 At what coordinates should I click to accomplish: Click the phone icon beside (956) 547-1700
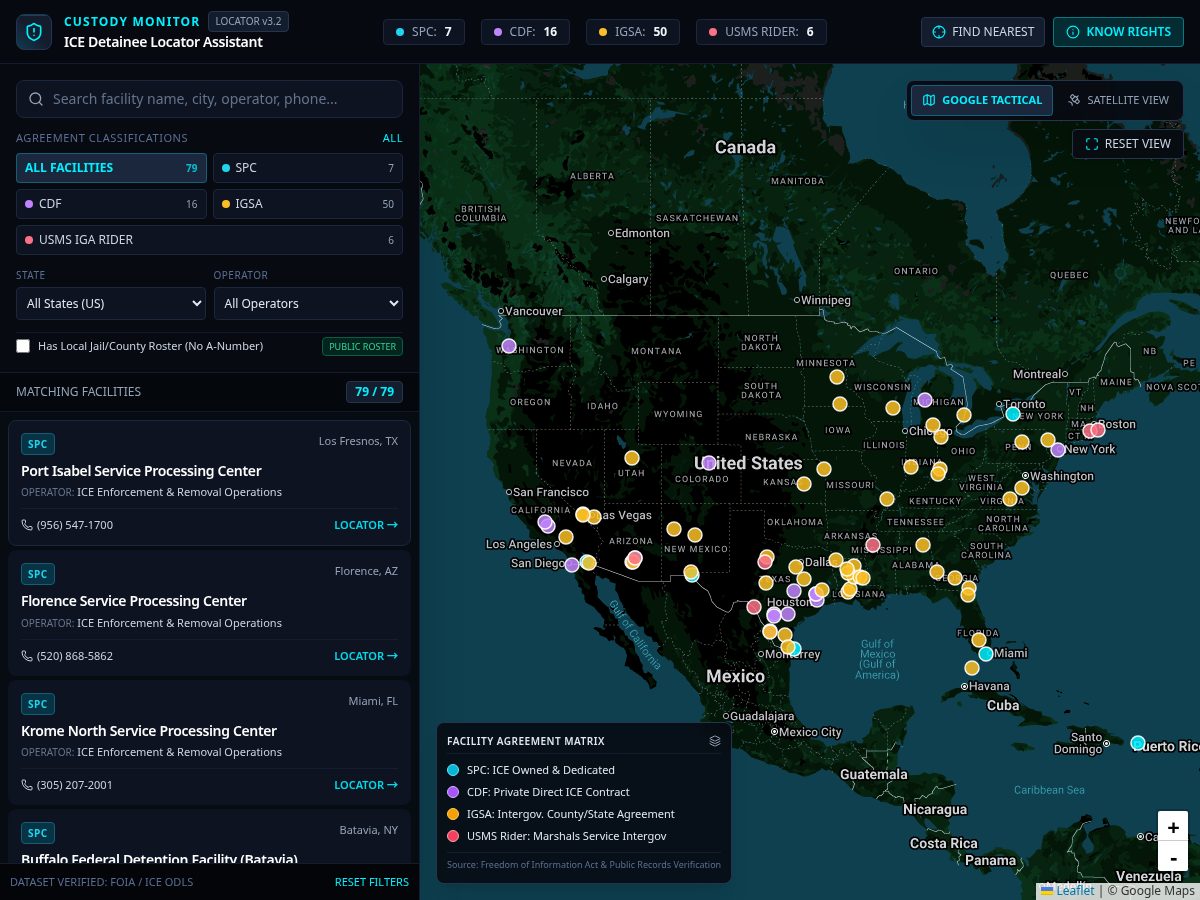(27, 525)
